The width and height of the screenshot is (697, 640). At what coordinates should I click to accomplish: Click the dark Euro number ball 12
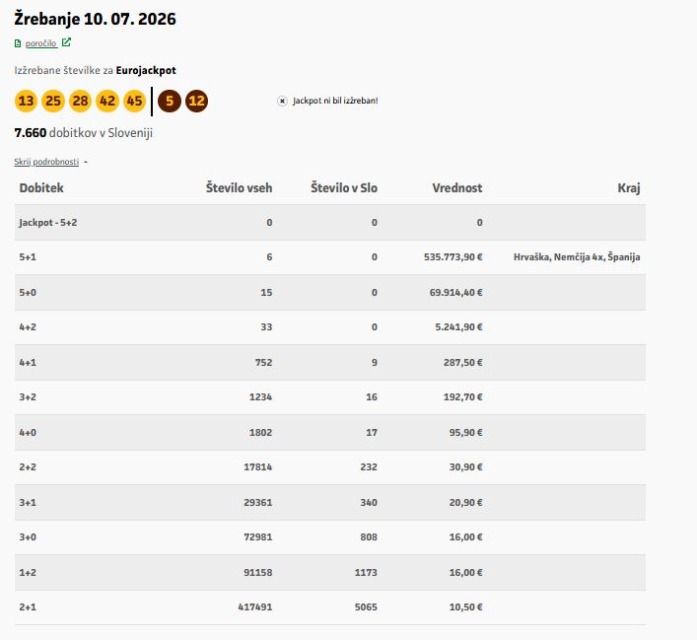pos(196,101)
